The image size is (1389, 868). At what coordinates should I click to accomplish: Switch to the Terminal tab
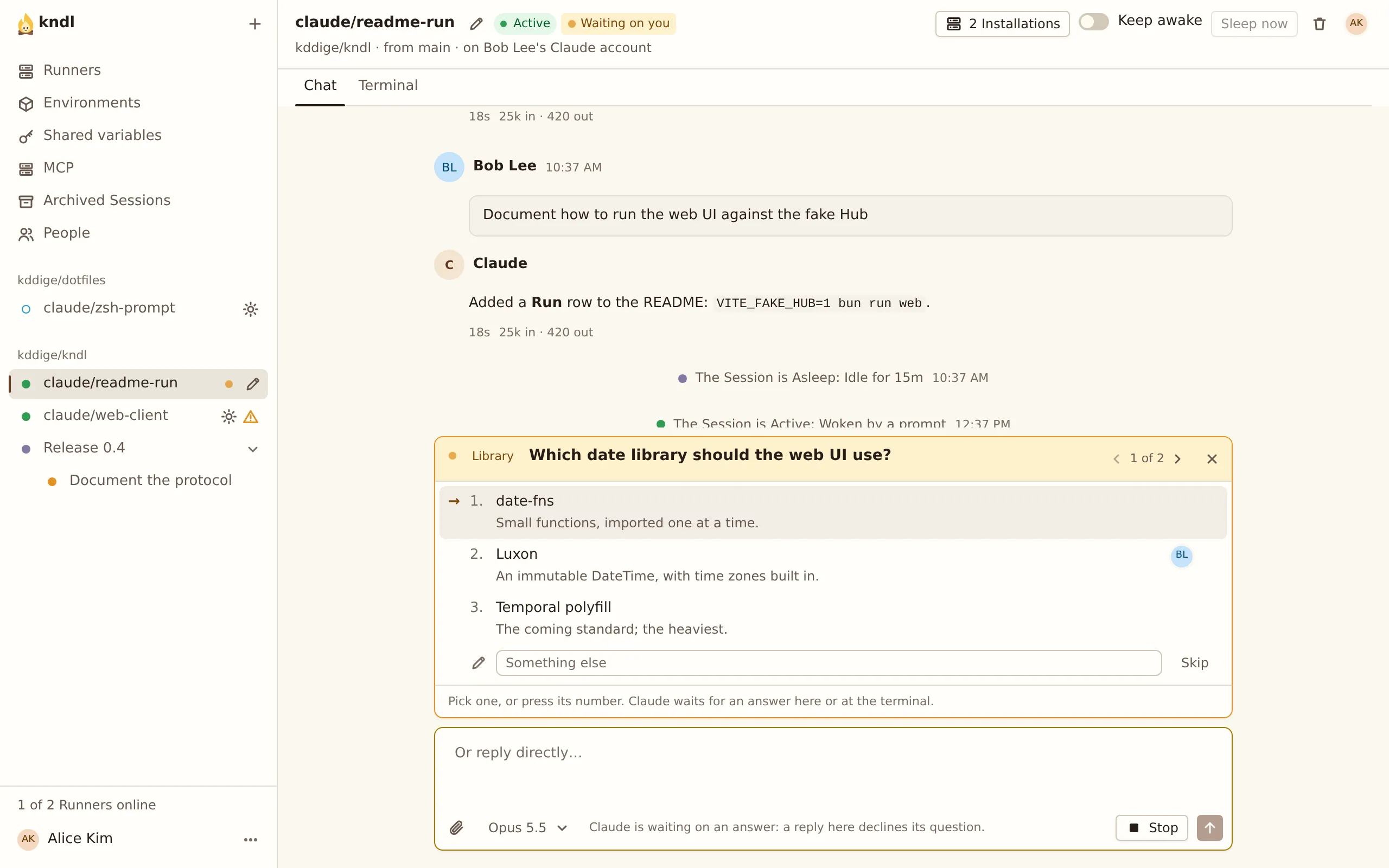[388, 86]
